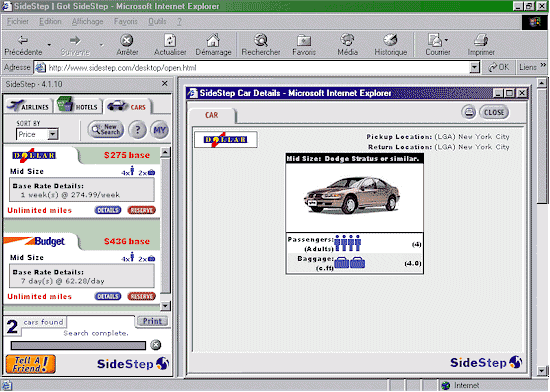Click the main page scroll down arrow
Screen dimensions: 550x392
[542, 370]
